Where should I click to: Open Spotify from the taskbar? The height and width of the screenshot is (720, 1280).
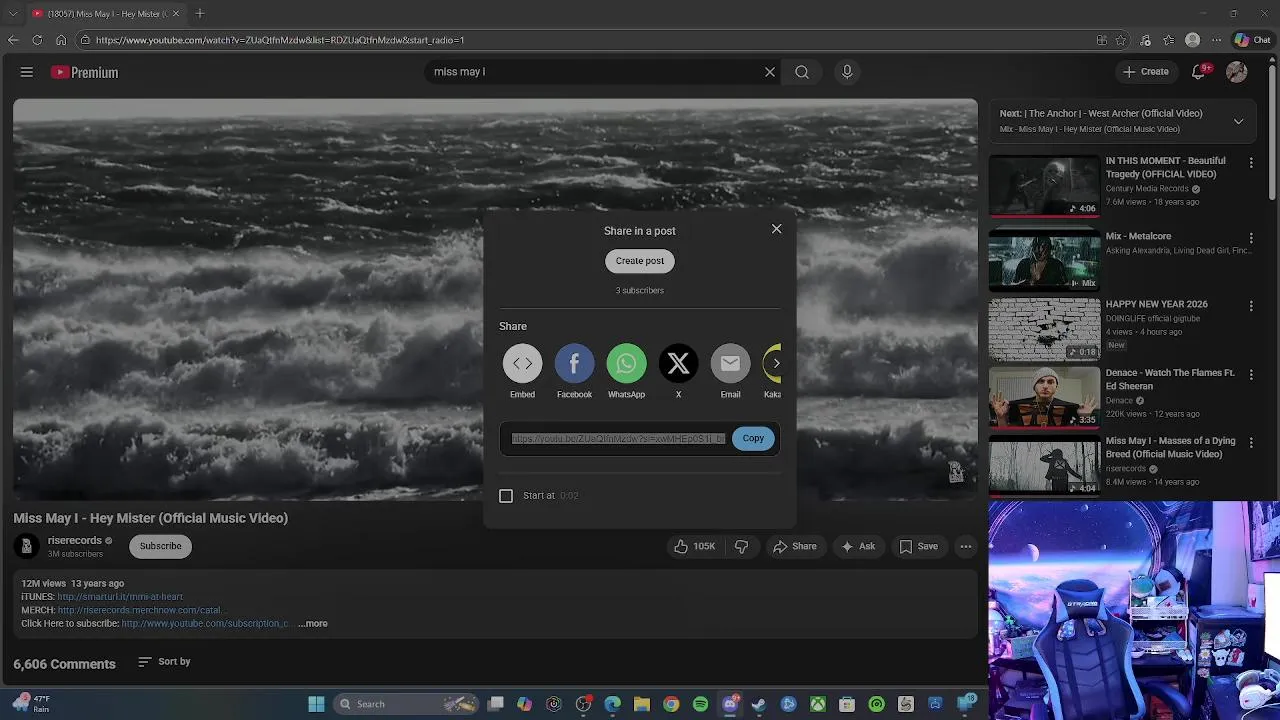pos(700,704)
